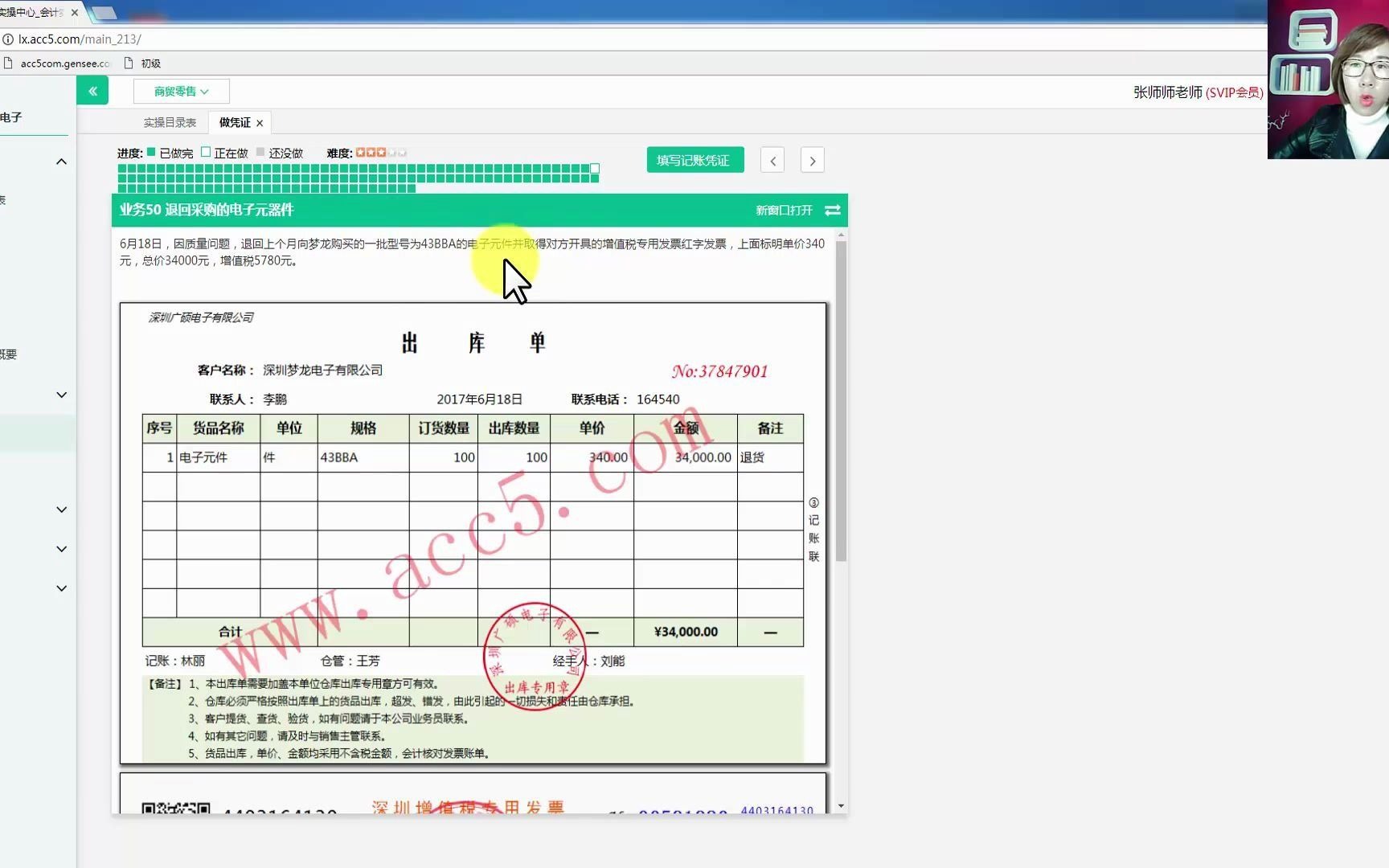Click the ⓘ site info icon in address bar
1389x868 pixels.
click(8, 39)
